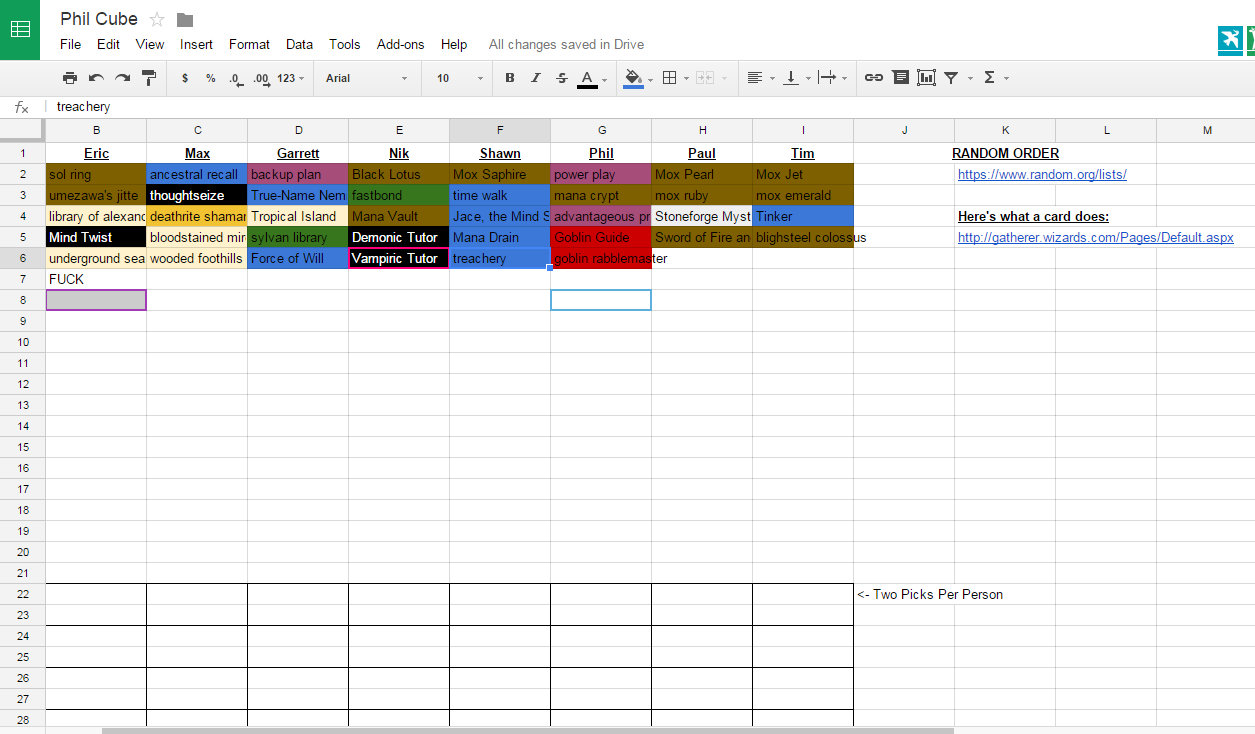The image size is (1255, 734).
Task: Expand the text color dropdown arrow
Action: click(604, 79)
